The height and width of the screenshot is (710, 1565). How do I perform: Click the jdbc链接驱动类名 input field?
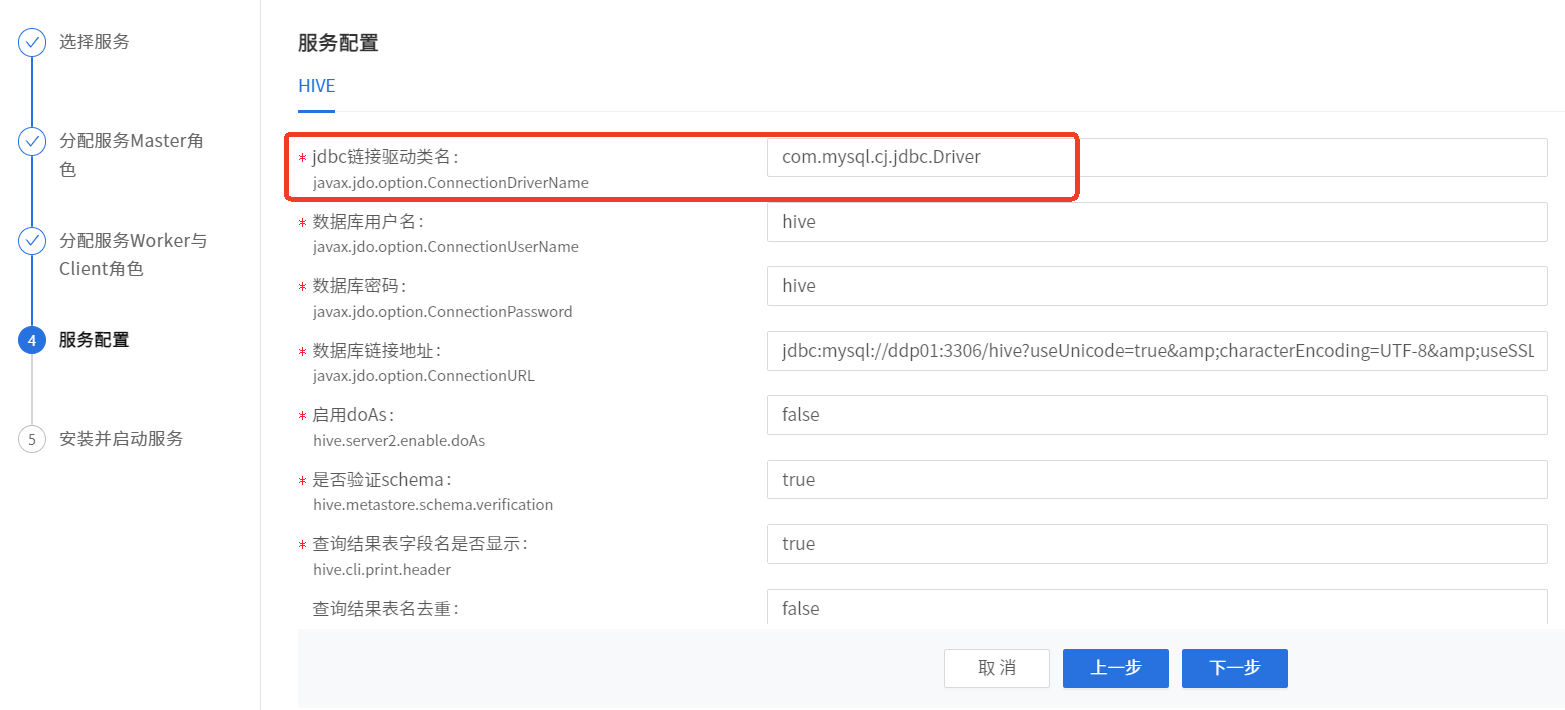(1156, 158)
